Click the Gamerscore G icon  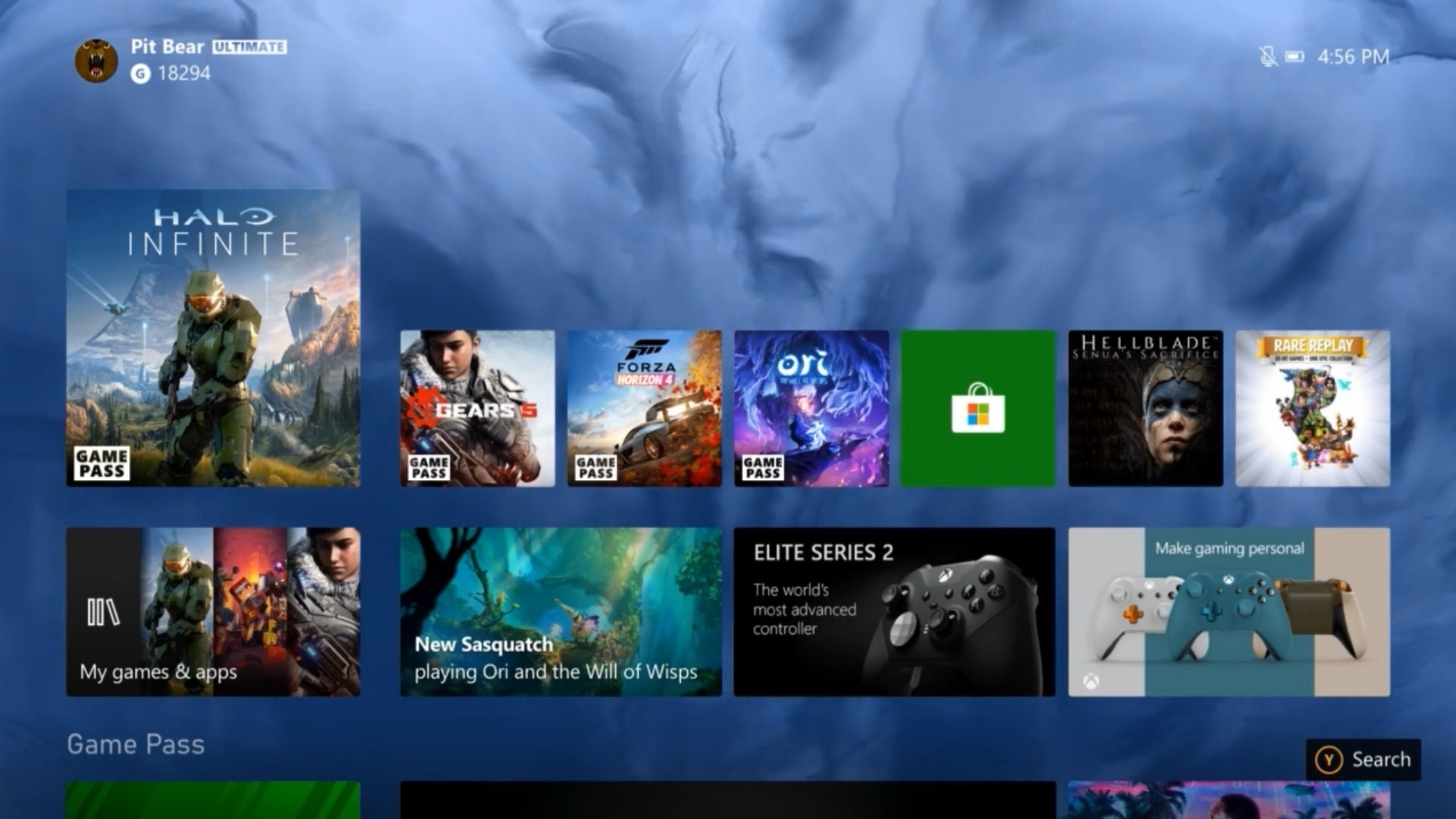[140, 74]
